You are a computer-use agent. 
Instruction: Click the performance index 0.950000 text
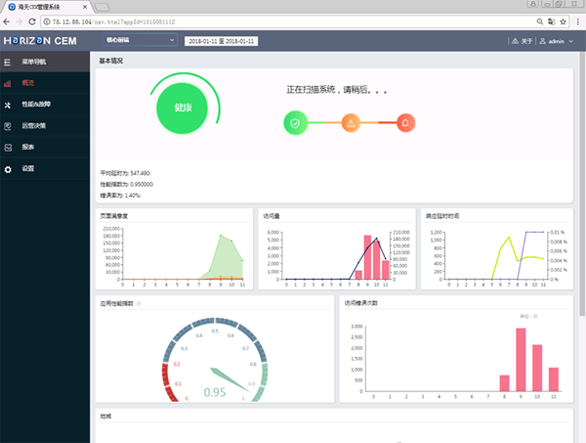[127, 184]
